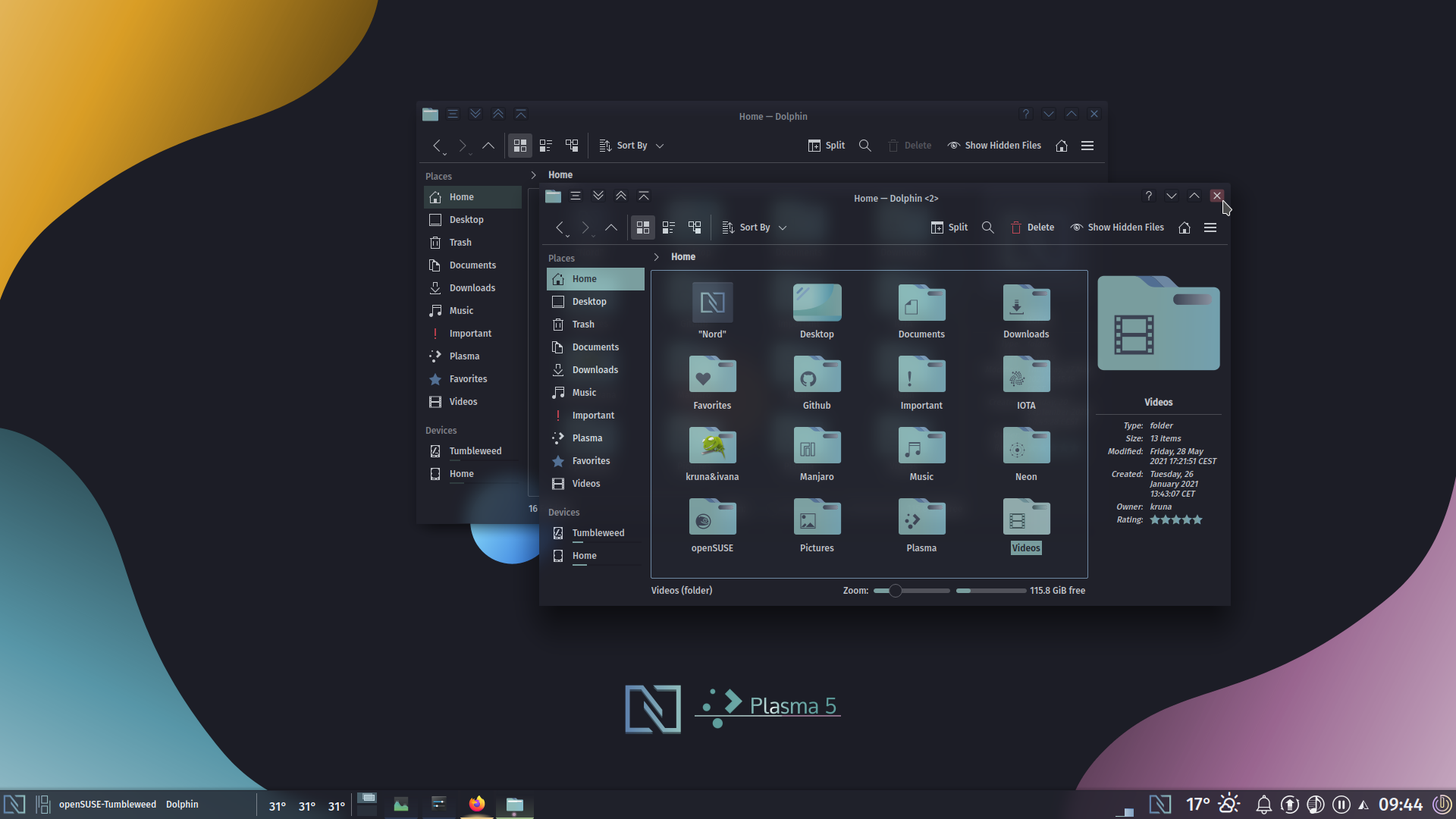
Task: Click the free disk space bar
Action: click(991, 591)
